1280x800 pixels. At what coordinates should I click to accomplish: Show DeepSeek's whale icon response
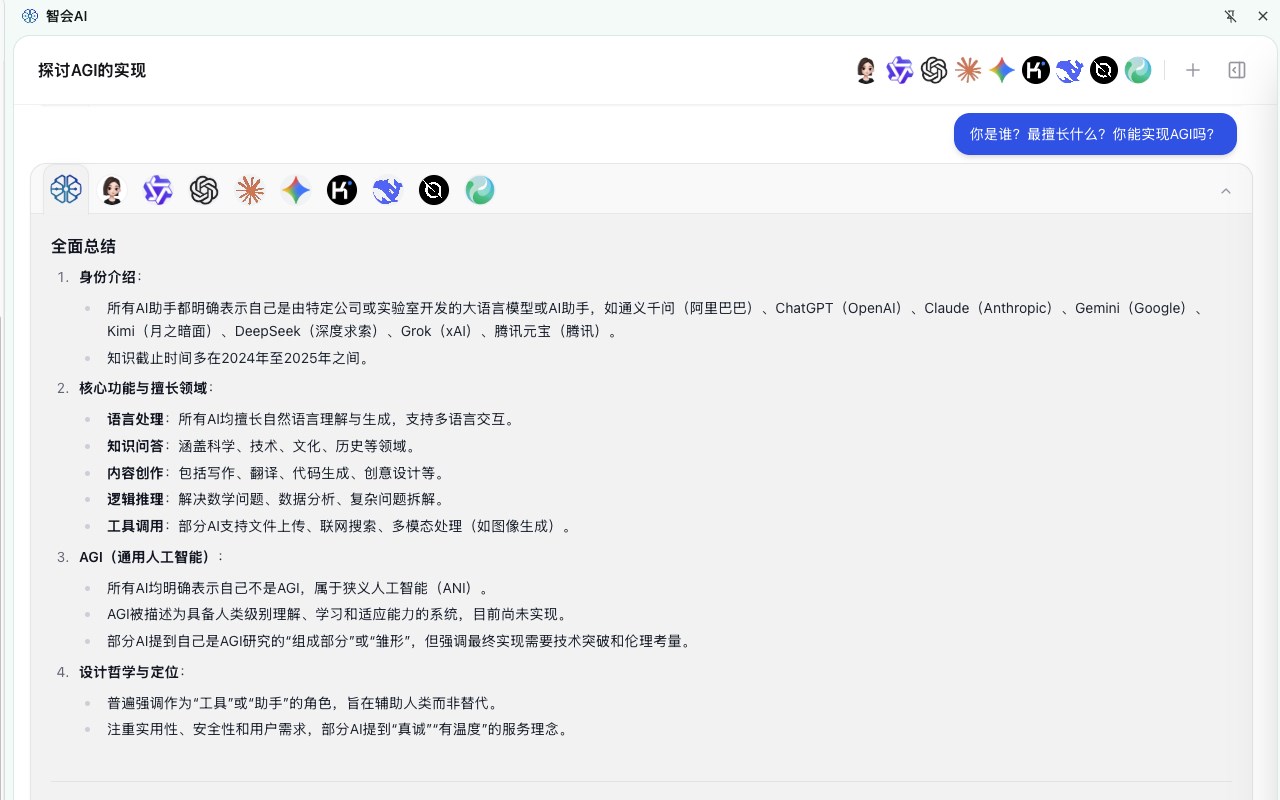click(387, 190)
